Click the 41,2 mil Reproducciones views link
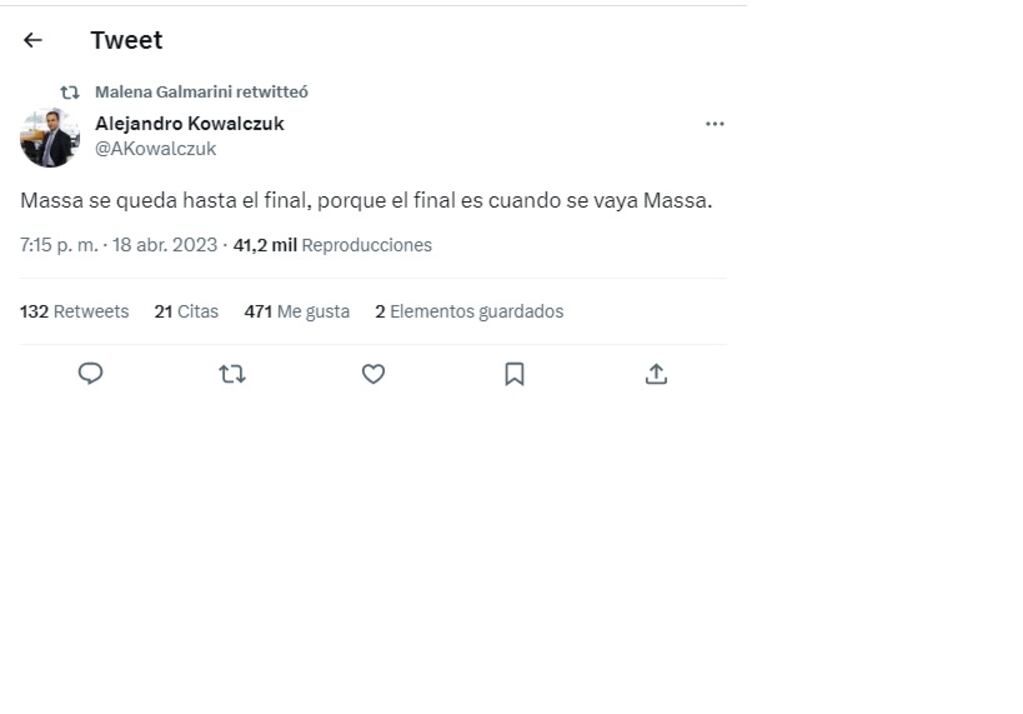This screenshot has width=1023, height=714. pos(332,244)
